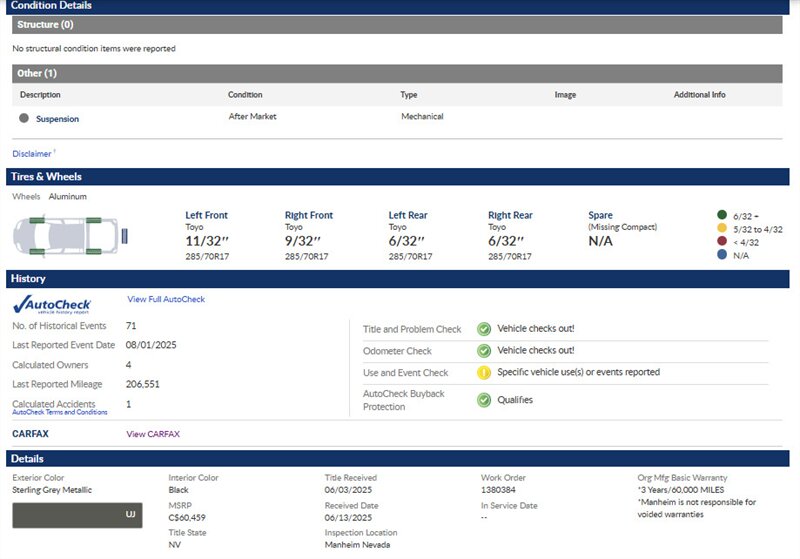Screen dimensions: 800x559
Task: Click yellow alert icon for Use and Event Check
Action: point(483,373)
